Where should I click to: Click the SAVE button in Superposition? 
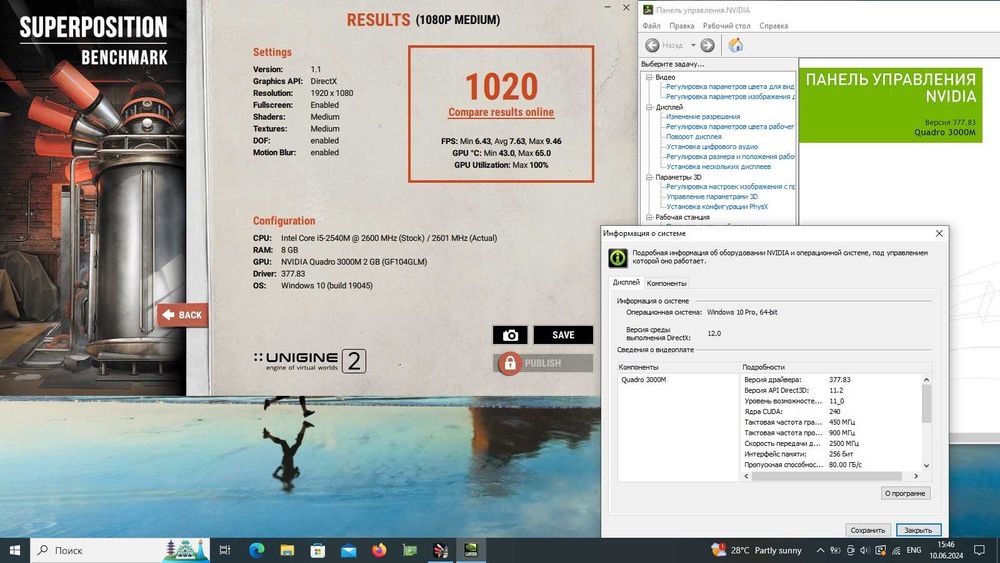pyautogui.click(x=563, y=335)
